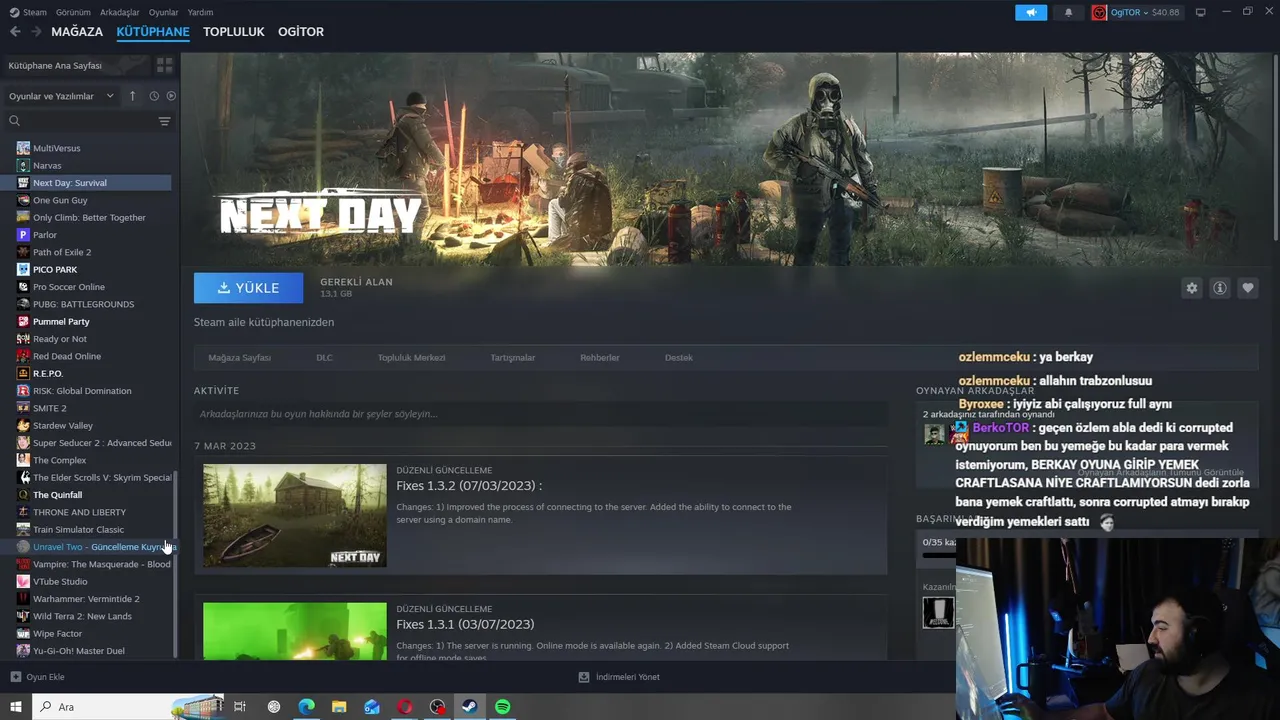This screenshot has width=1280, height=720.
Task: Open game settings gear icon
Action: [x=1191, y=288]
